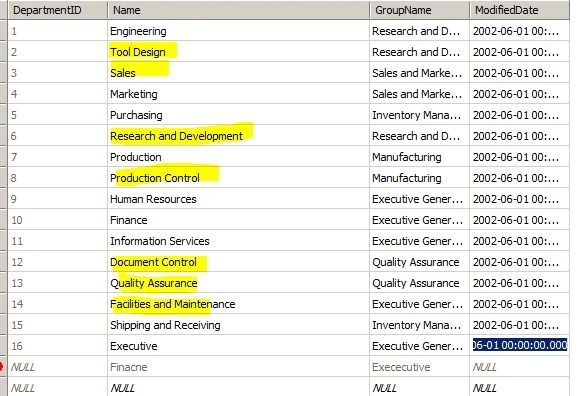Image resolution: width=583 pixels, height=396 pixels.
Task: Select DepartmentID cell 9
Action: pyautogui.click(x=57, y=199)
